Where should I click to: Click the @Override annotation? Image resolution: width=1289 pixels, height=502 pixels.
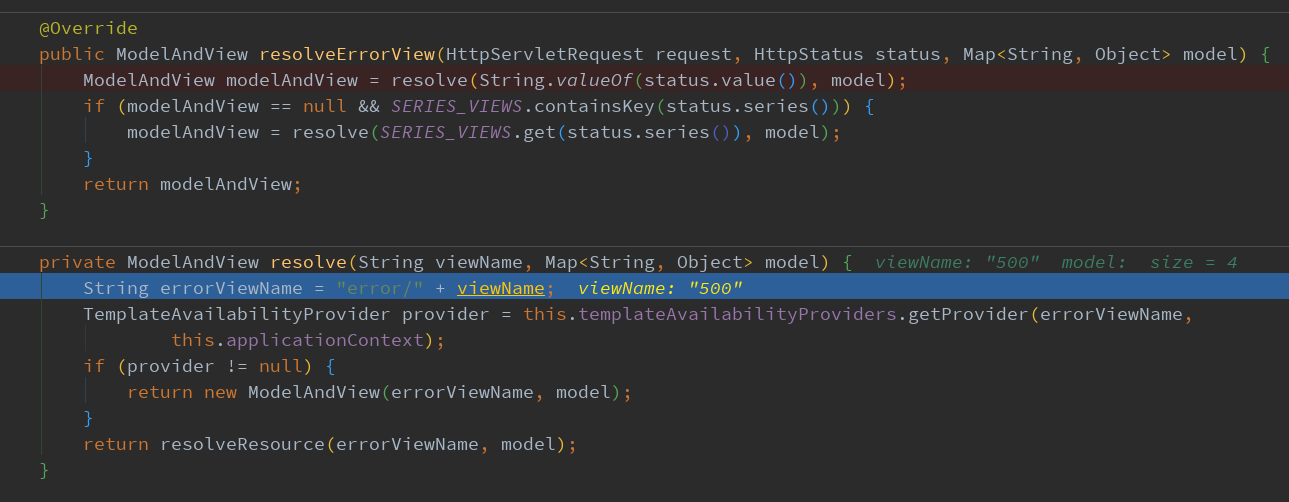pos(88,28)
